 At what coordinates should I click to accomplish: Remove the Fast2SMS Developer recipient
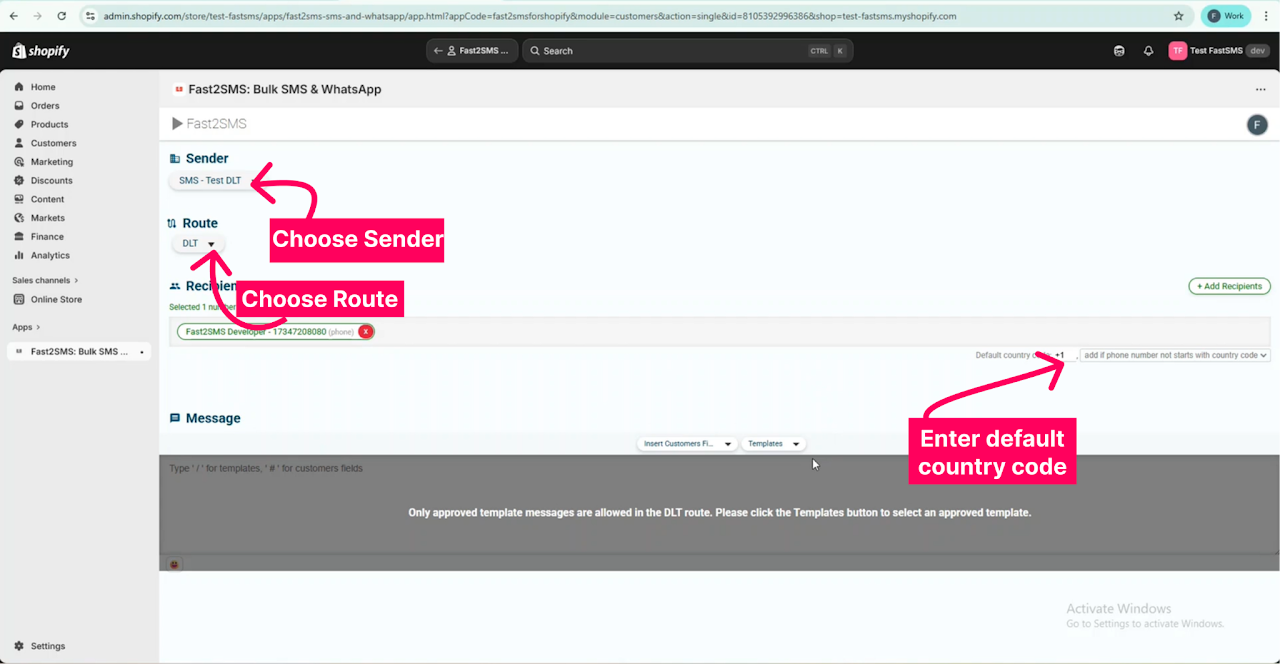[366, 332]
